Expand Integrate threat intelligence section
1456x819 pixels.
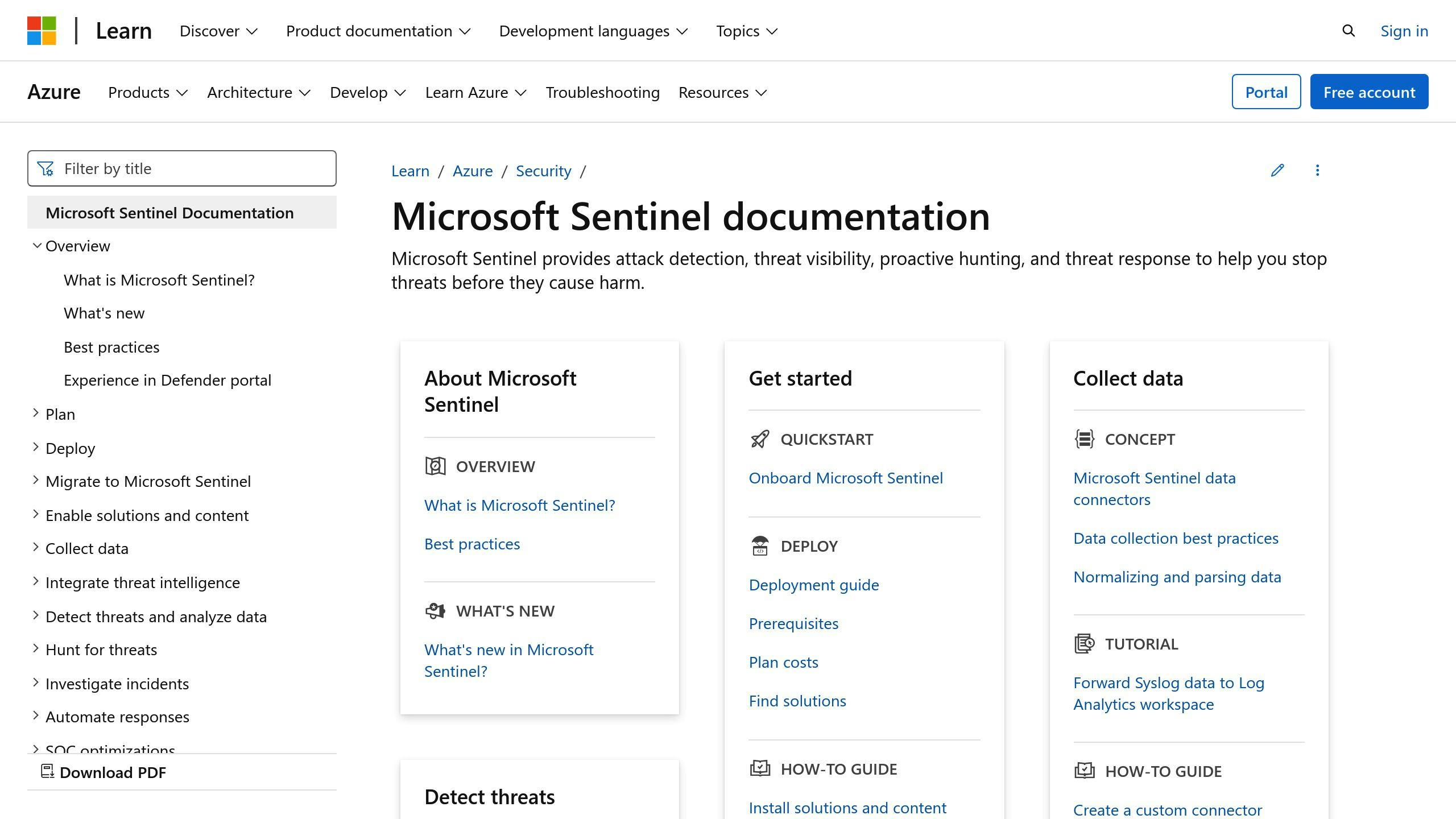[x=35, y=581]
